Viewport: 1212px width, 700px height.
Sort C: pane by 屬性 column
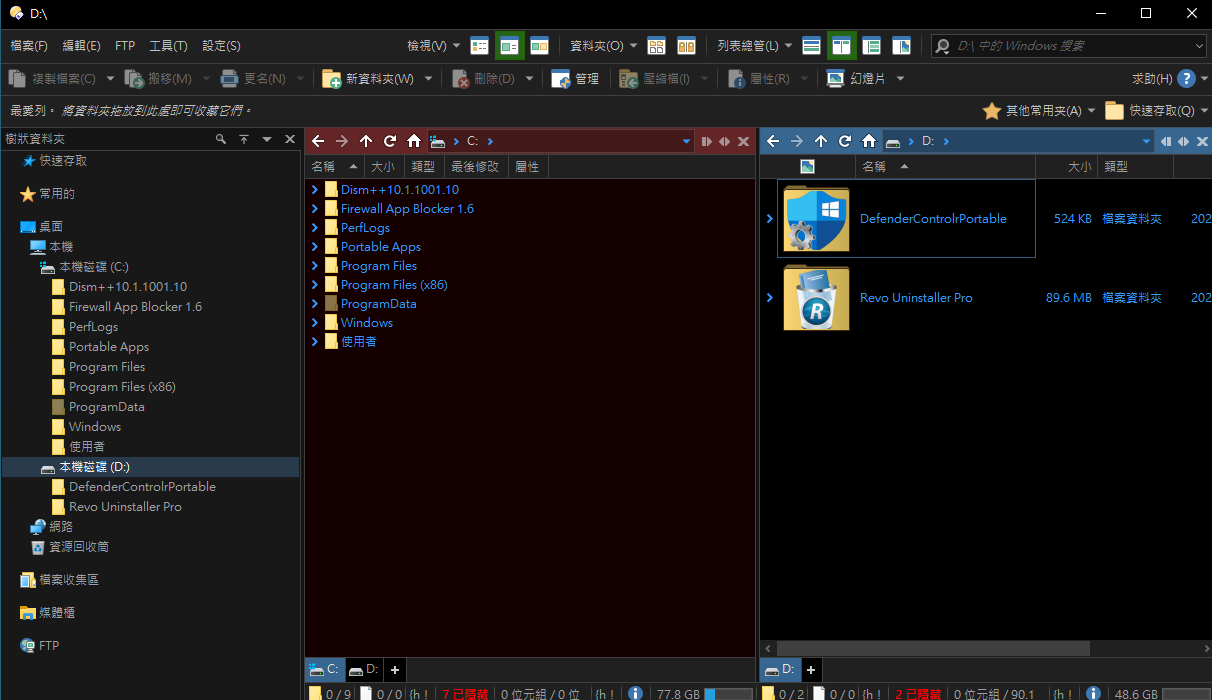pos(527,167)
